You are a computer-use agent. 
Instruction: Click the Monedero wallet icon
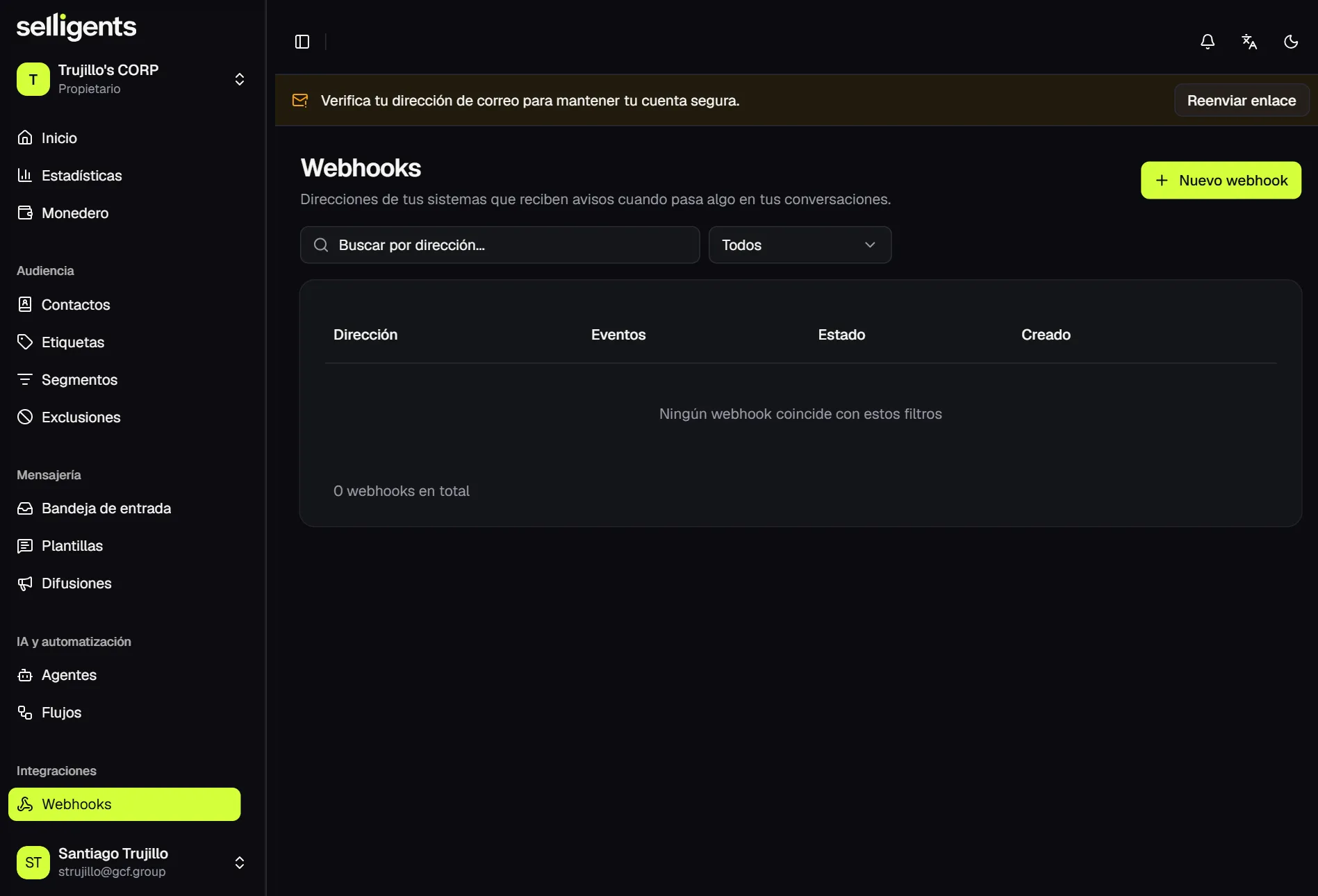click(x=25, y=213)
